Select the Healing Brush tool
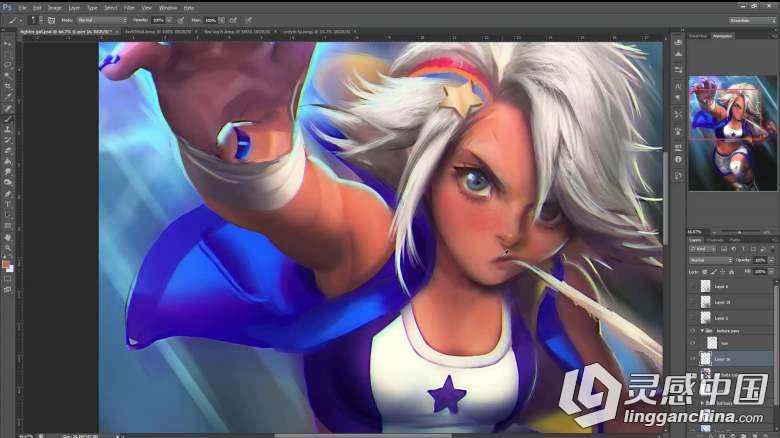780x438 pixels. pos(7,108)
